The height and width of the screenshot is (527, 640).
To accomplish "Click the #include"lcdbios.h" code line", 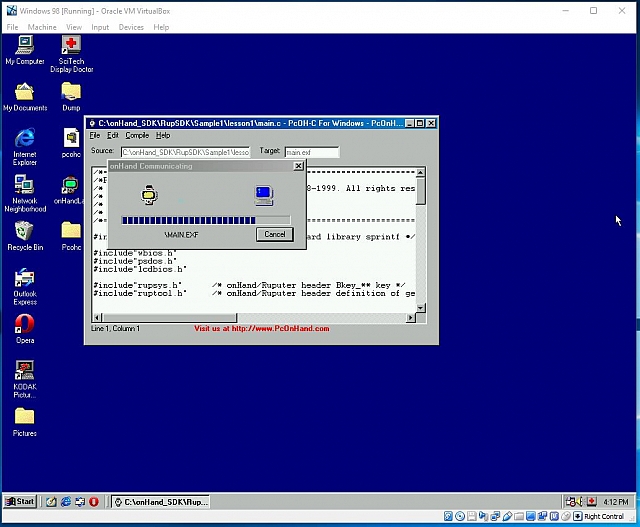I will coord(140,269).
